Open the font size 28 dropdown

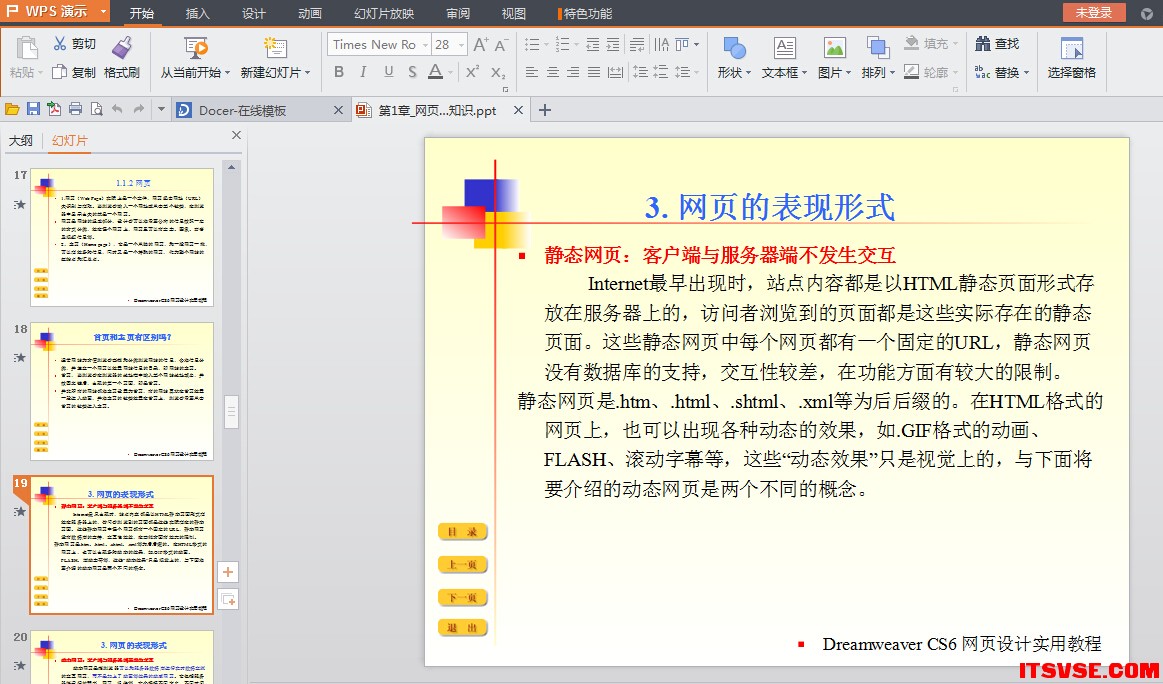click(x=461, y=45)
